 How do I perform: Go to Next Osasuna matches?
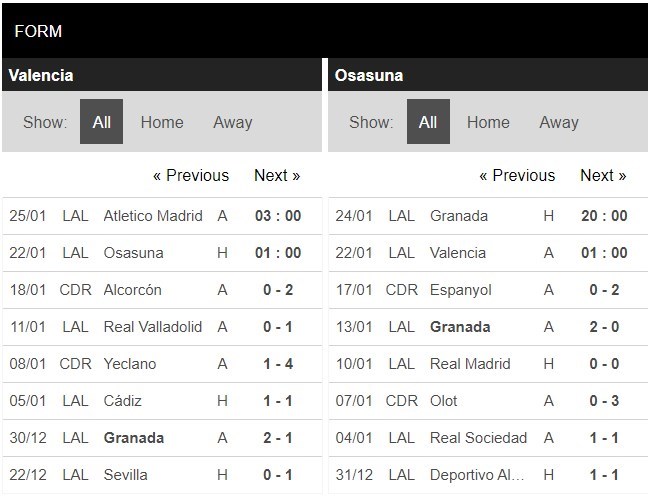[x=603, y=175]
